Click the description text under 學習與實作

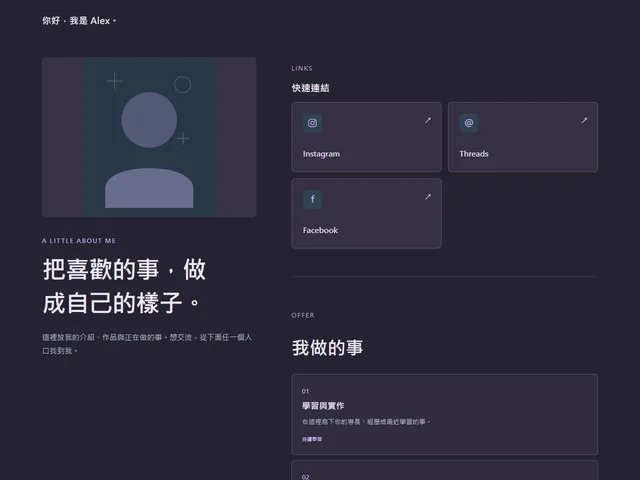366,422
